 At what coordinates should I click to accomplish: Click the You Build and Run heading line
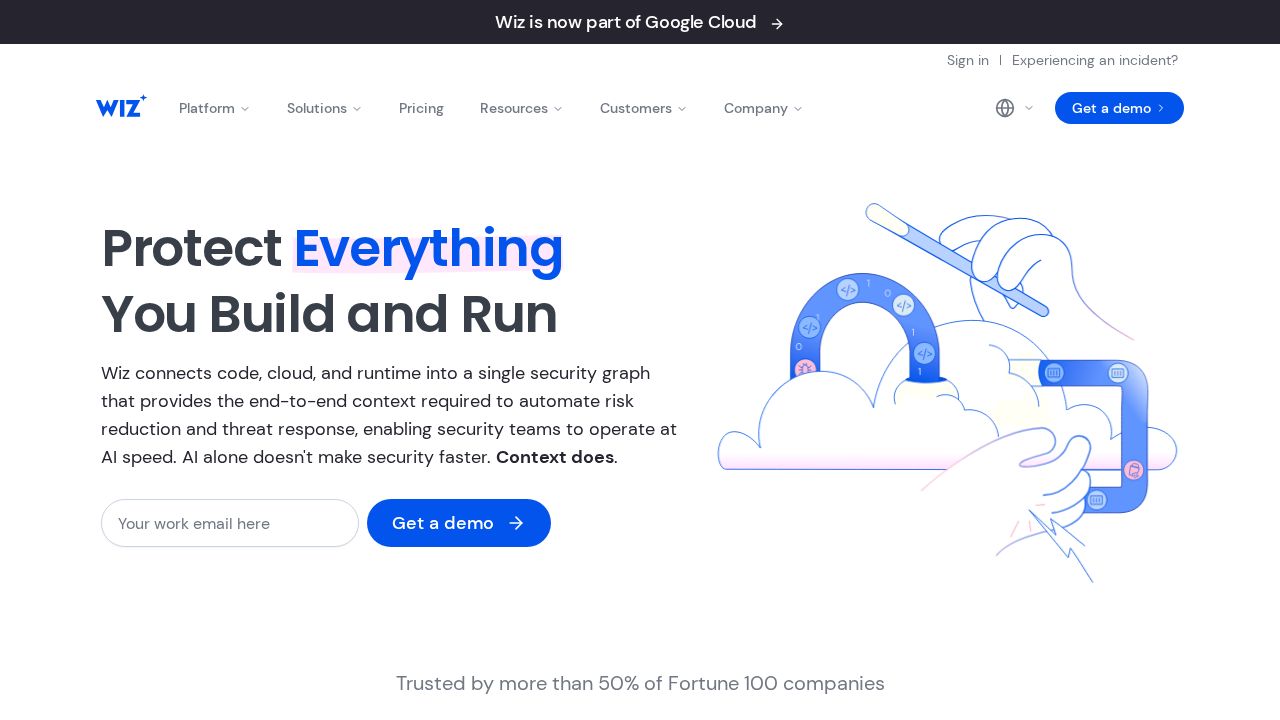coord(329,314)
